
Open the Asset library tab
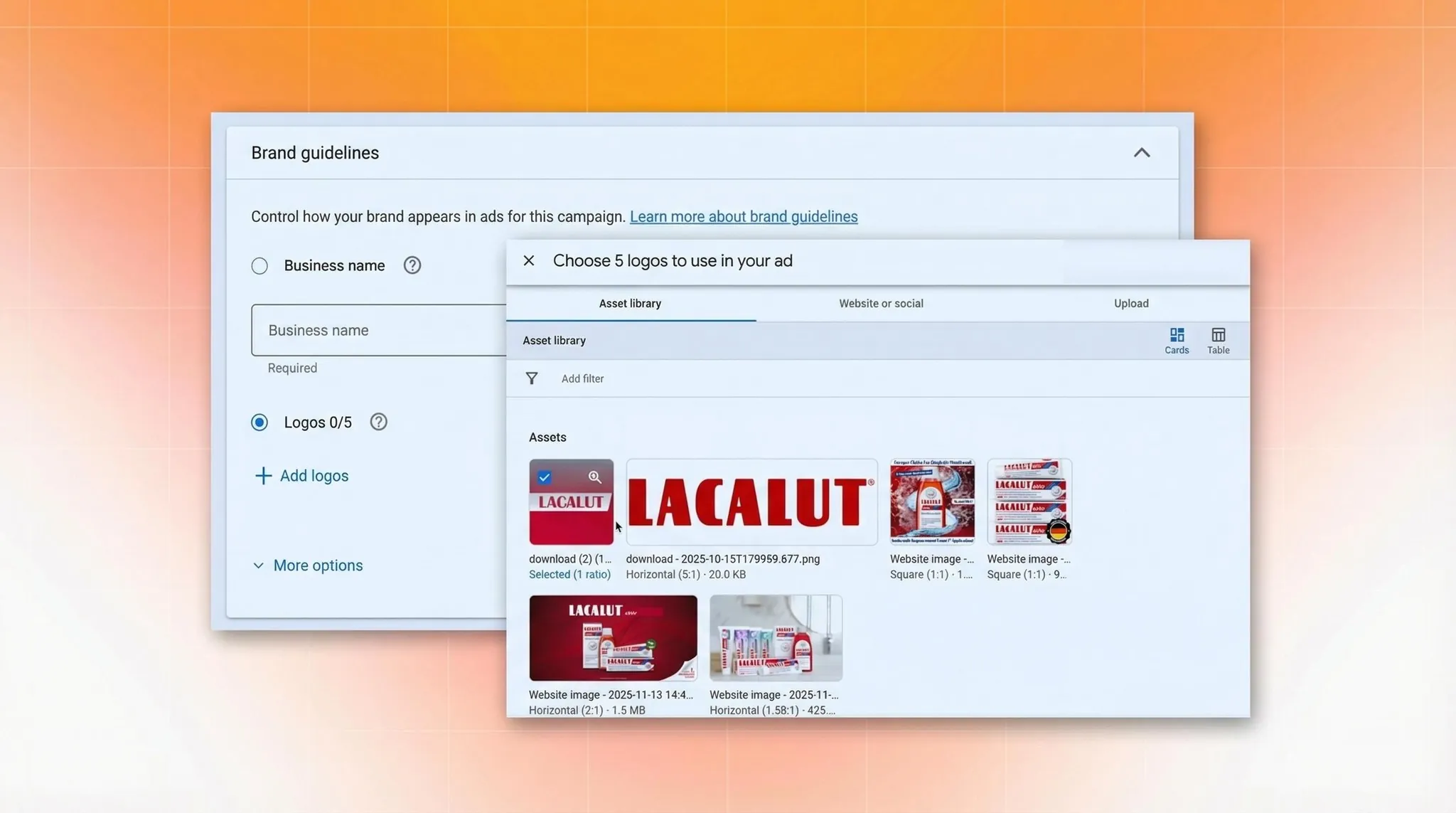(x=631, y=304)
